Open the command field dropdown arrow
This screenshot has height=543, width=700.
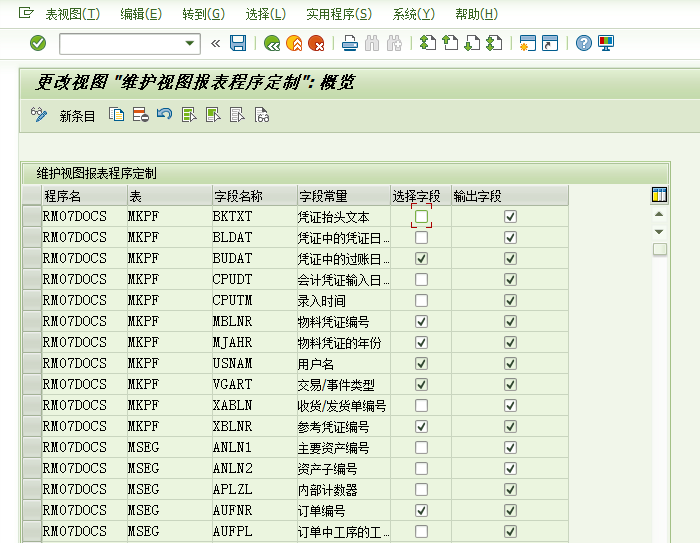190,43
